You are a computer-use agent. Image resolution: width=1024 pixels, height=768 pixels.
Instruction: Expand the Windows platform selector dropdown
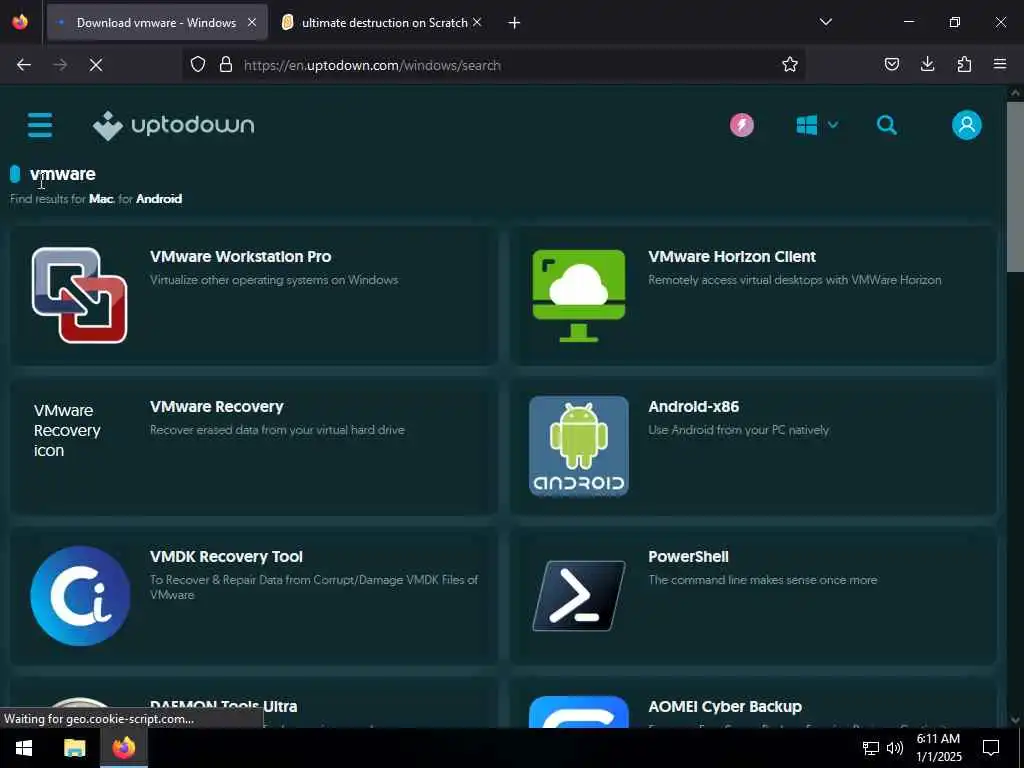pyautogui.click(x=816, y=125)
